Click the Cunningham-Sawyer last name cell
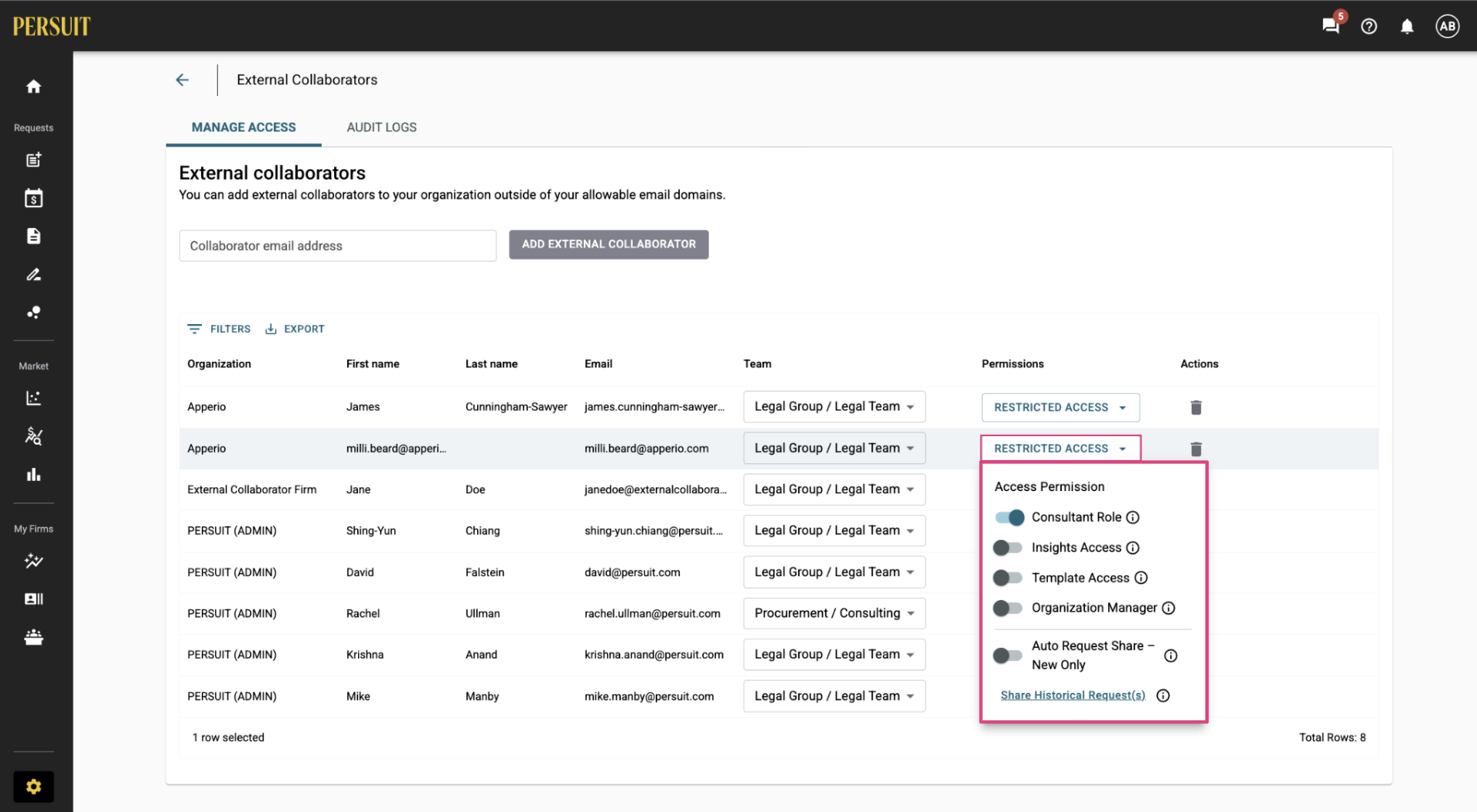The image size is (1477, 812). (516, 407)
